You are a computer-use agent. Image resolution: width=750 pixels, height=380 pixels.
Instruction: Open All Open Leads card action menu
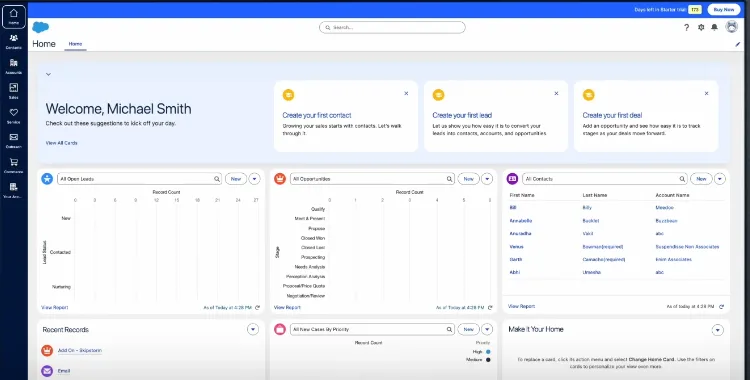(x=254, y=179)
